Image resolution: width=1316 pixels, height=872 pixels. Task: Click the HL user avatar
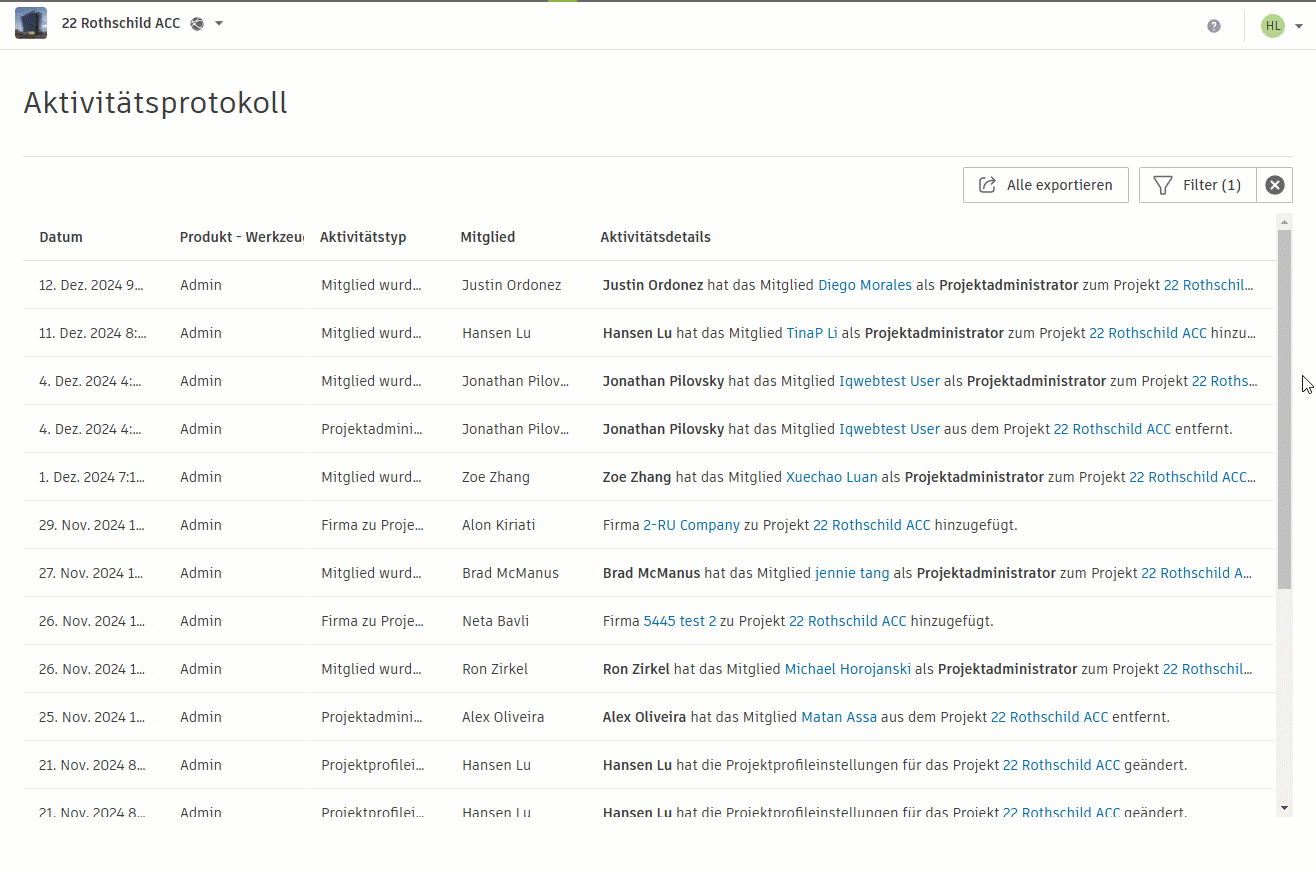click(1272, 26)
